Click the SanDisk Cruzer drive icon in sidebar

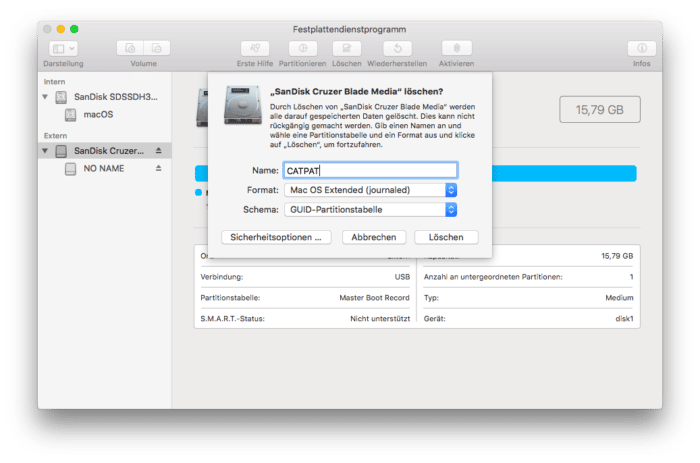point(61,151)
